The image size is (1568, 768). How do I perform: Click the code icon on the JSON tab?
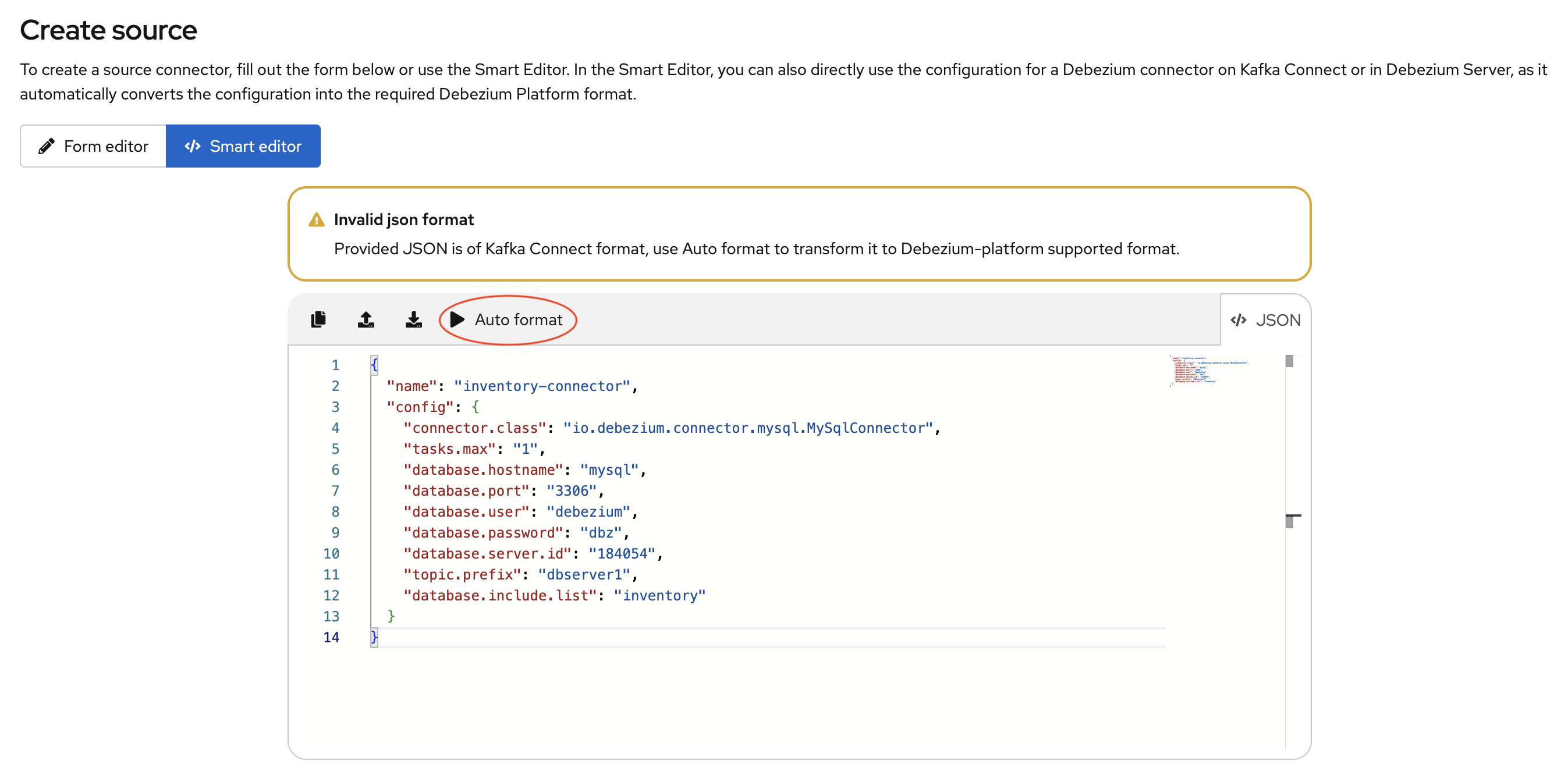(x=1239, y=319)
